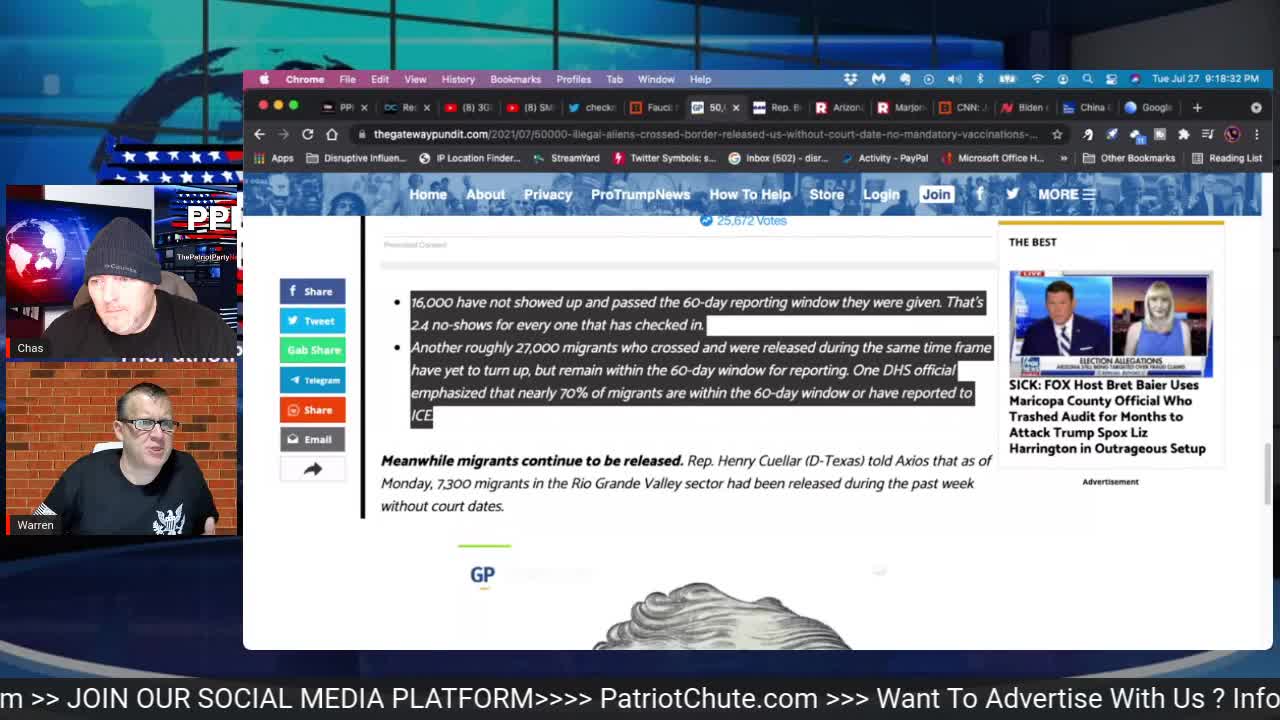Open the Store link

(x=826, y=194)
